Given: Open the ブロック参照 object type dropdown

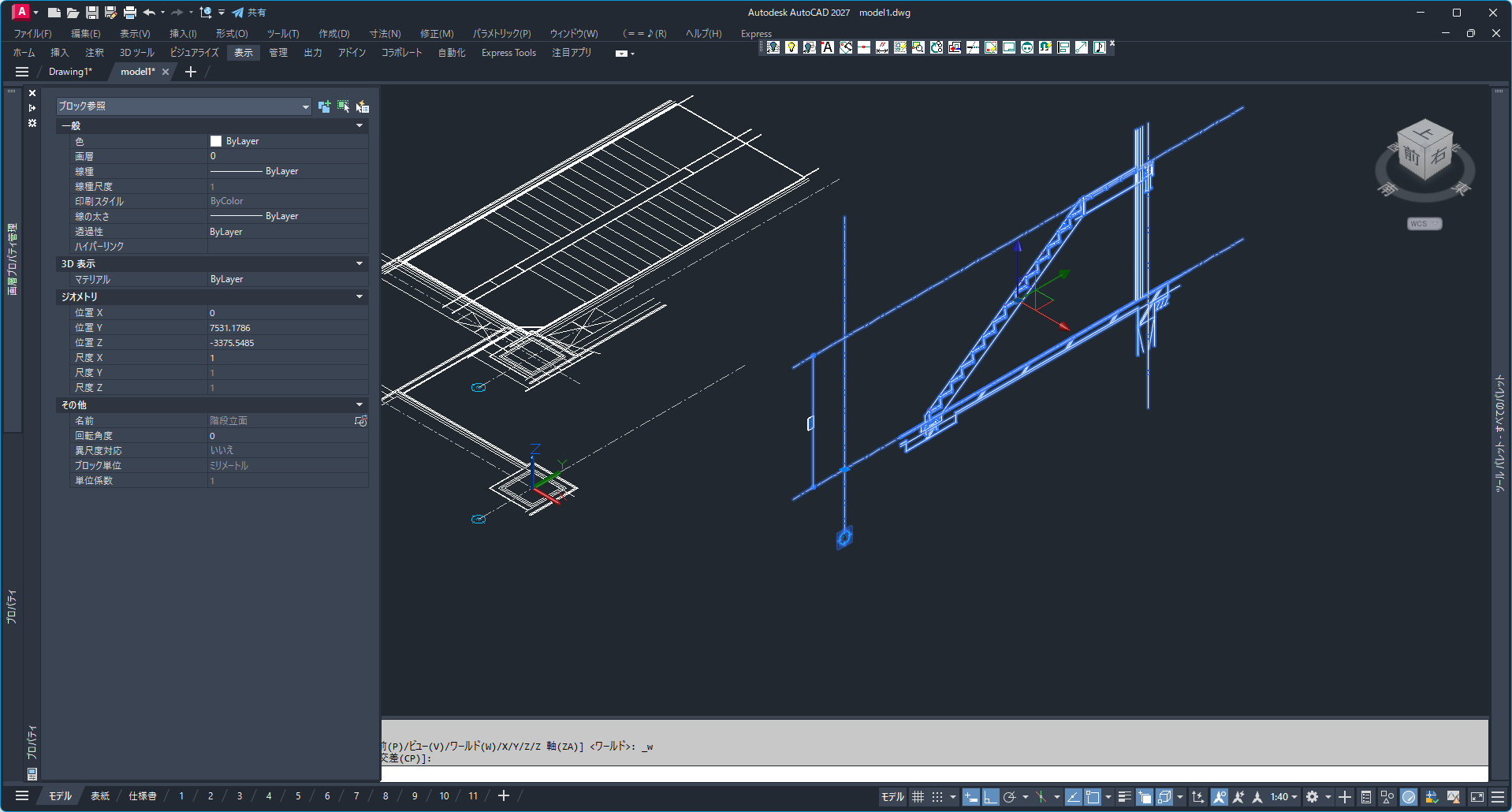Looking at the screenshot, I should (x=305, y=106).
